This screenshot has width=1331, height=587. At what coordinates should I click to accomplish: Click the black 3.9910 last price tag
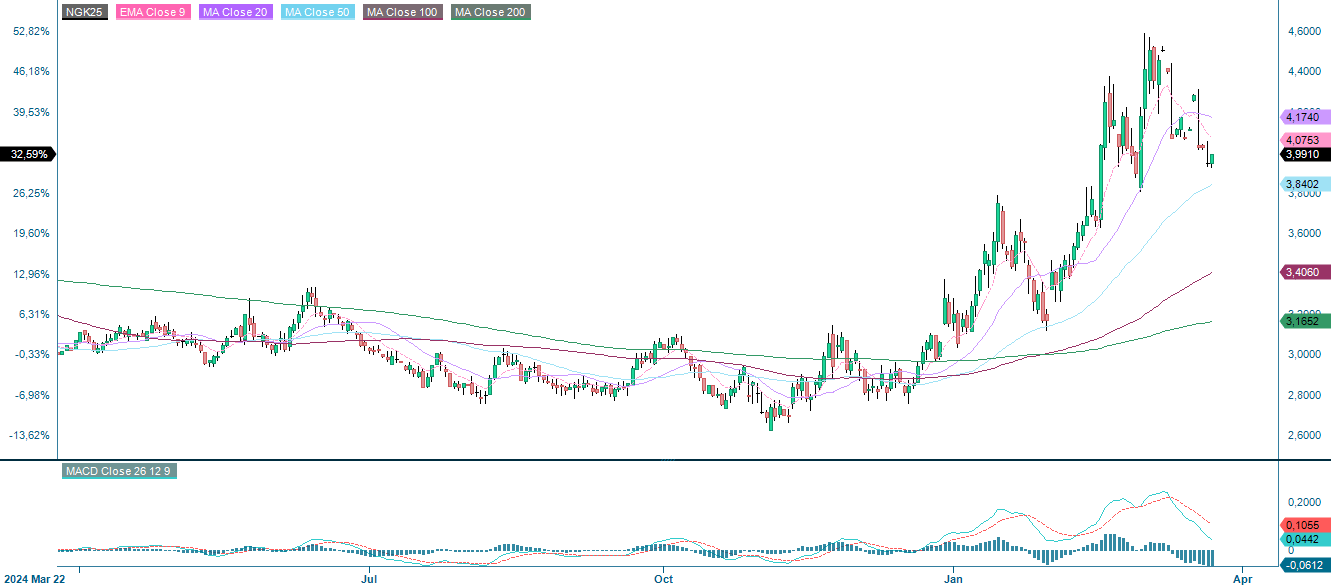1306,154
